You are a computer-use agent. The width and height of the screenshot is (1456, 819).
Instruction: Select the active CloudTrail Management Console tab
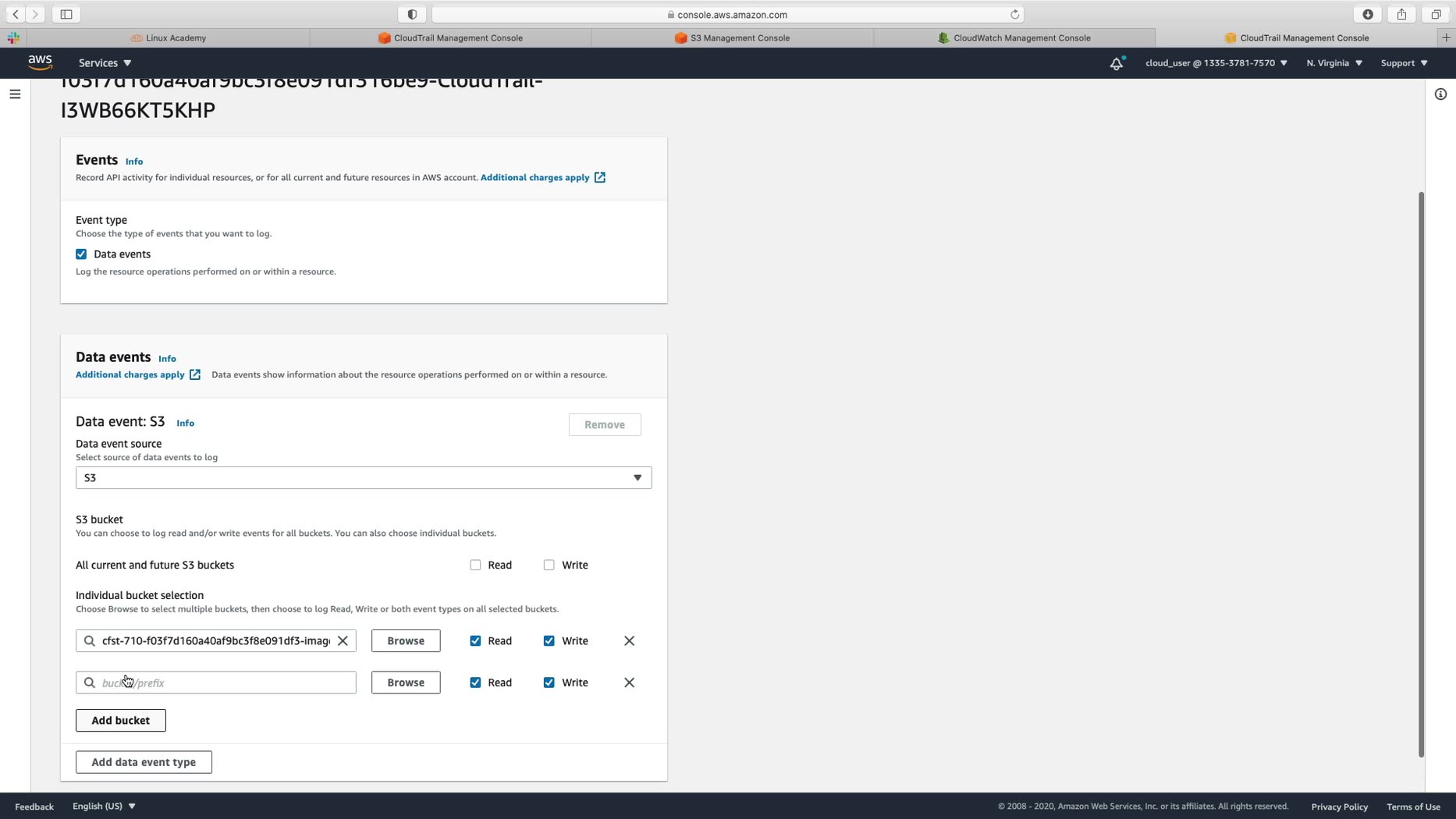click(x=1297, y=37)
